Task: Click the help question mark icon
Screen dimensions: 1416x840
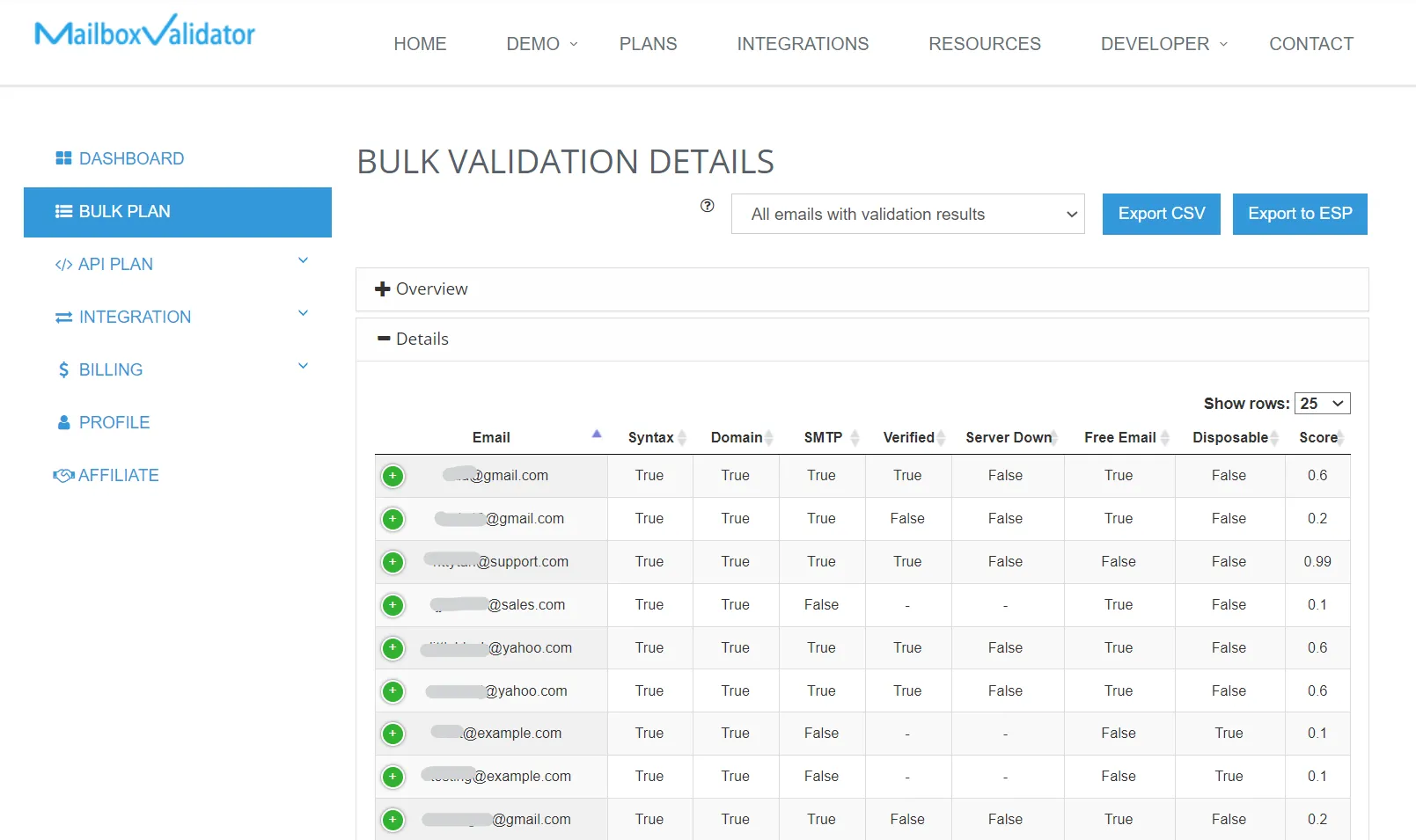Action: point(707,206)
